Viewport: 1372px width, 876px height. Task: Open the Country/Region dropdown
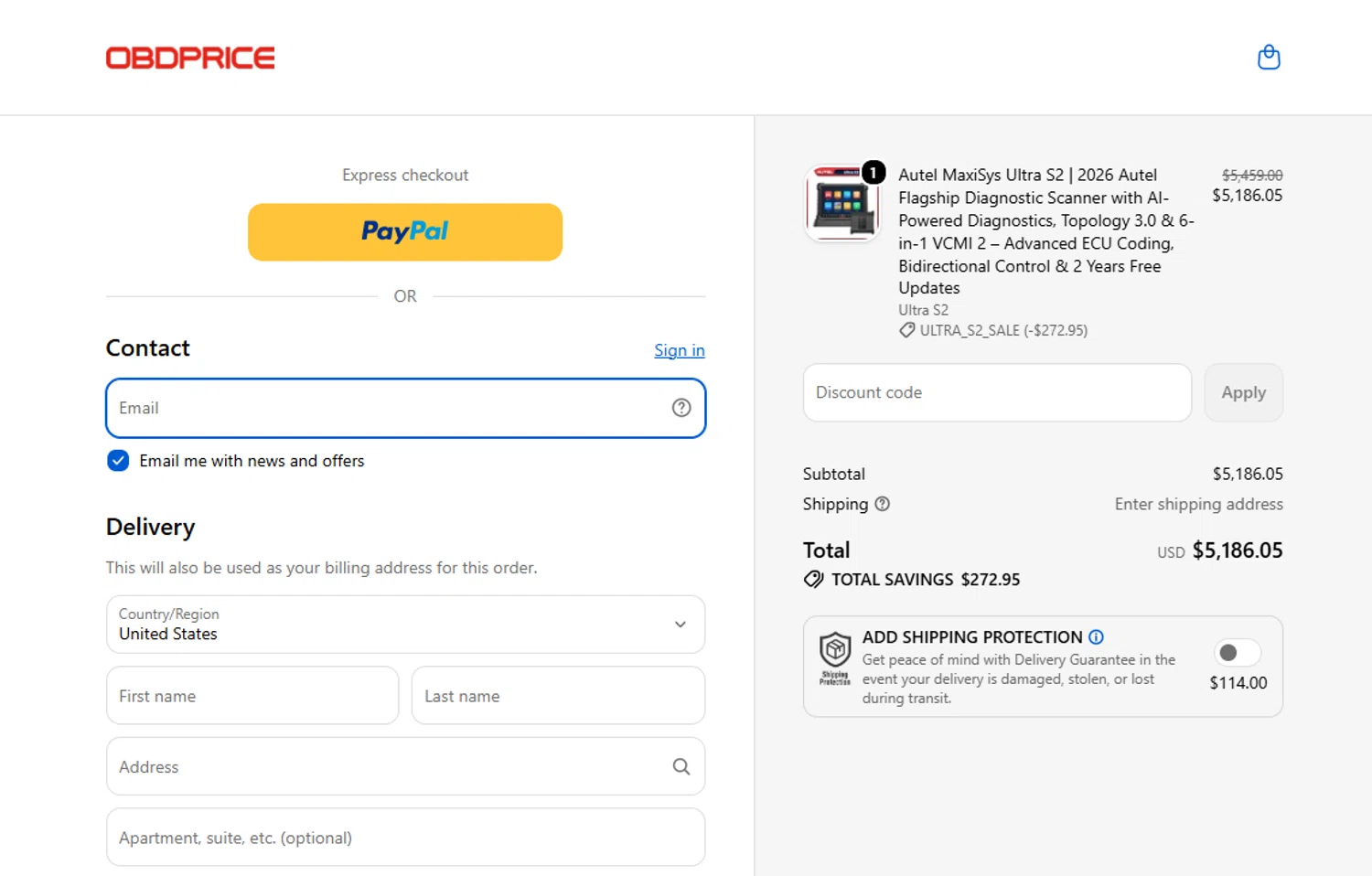tap(405, 625)
